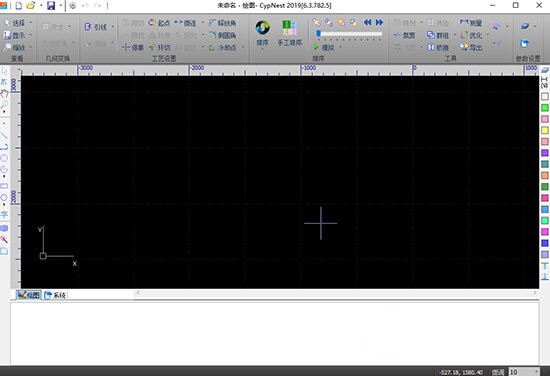This screenshot has height=376, width=550.
Task: Click the 倒圆角 fillet icon
Action: tap(222, 35)
